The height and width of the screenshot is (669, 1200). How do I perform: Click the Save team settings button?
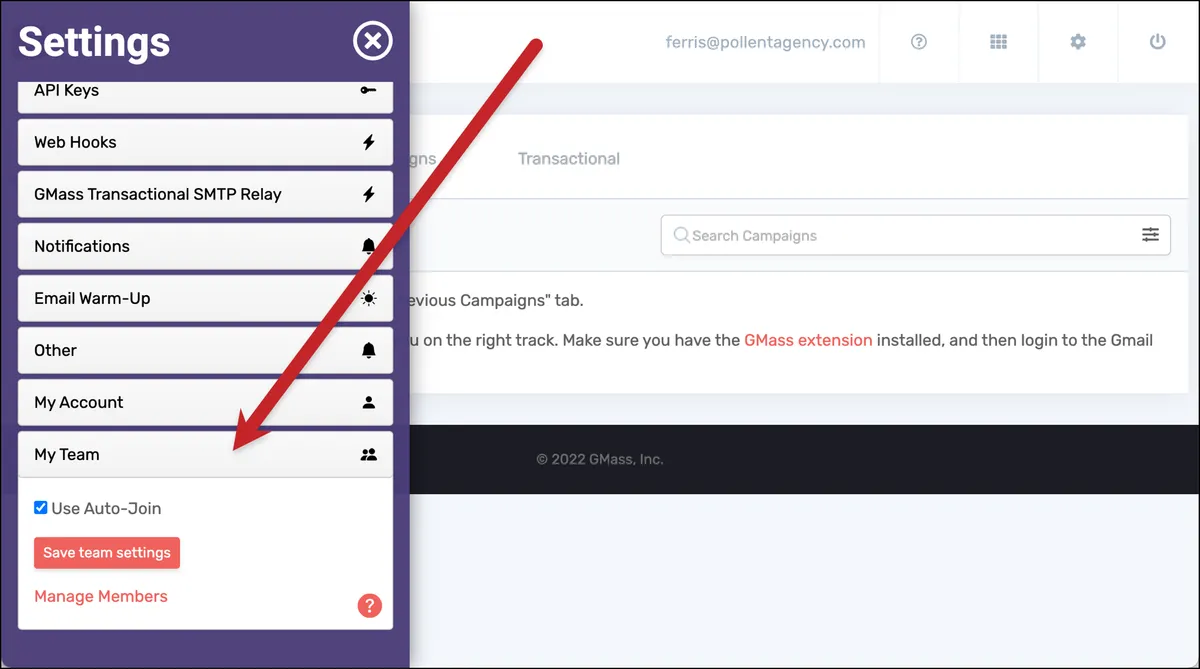pos(107,553)
